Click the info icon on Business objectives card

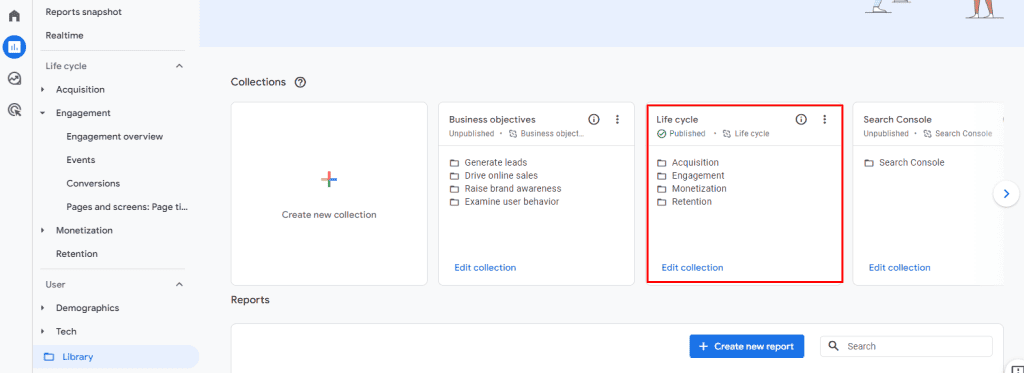(594, 120)
